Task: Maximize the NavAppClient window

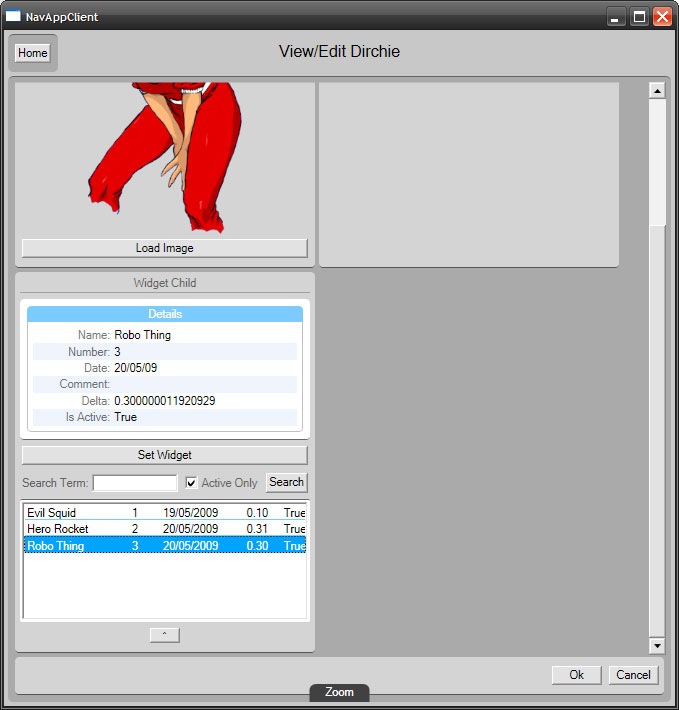Action: coord(639,17)
